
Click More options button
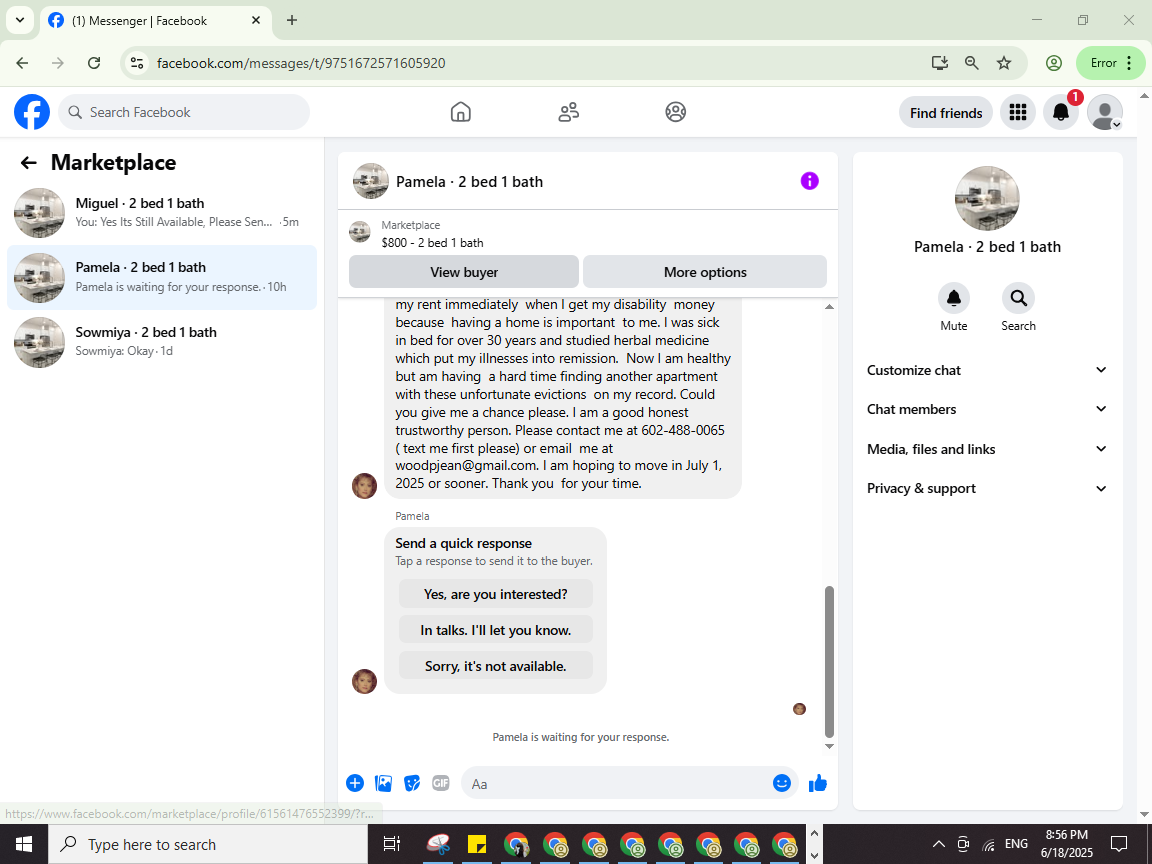coord(705,272)
